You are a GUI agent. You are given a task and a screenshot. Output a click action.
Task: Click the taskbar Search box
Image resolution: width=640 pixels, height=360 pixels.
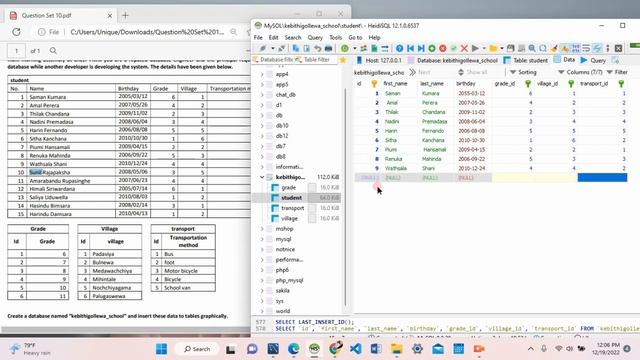pyautogui.click(x=198, y=349)
